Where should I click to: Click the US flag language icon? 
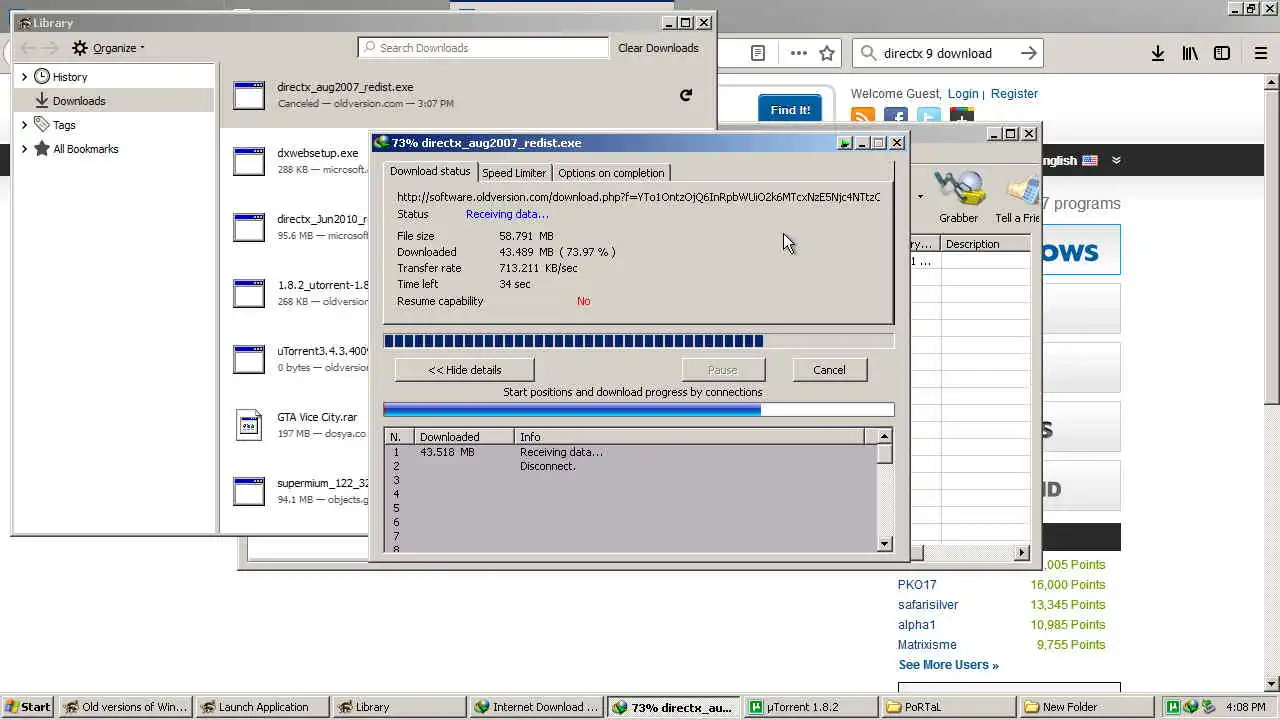pos(1090,160)
